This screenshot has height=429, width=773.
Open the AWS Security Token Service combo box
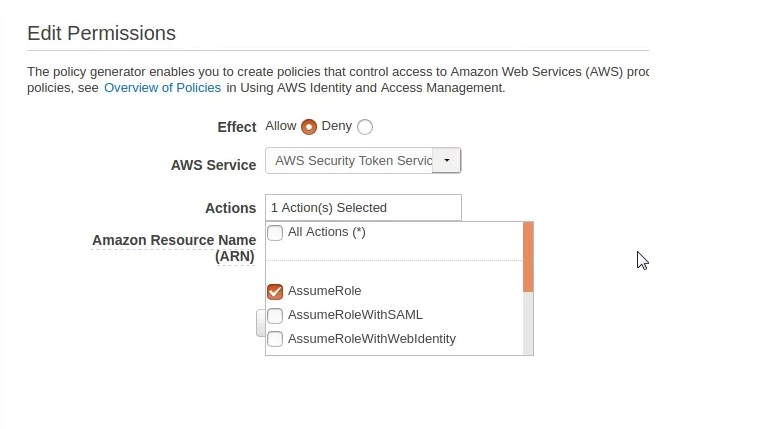[x=352, y=160]
